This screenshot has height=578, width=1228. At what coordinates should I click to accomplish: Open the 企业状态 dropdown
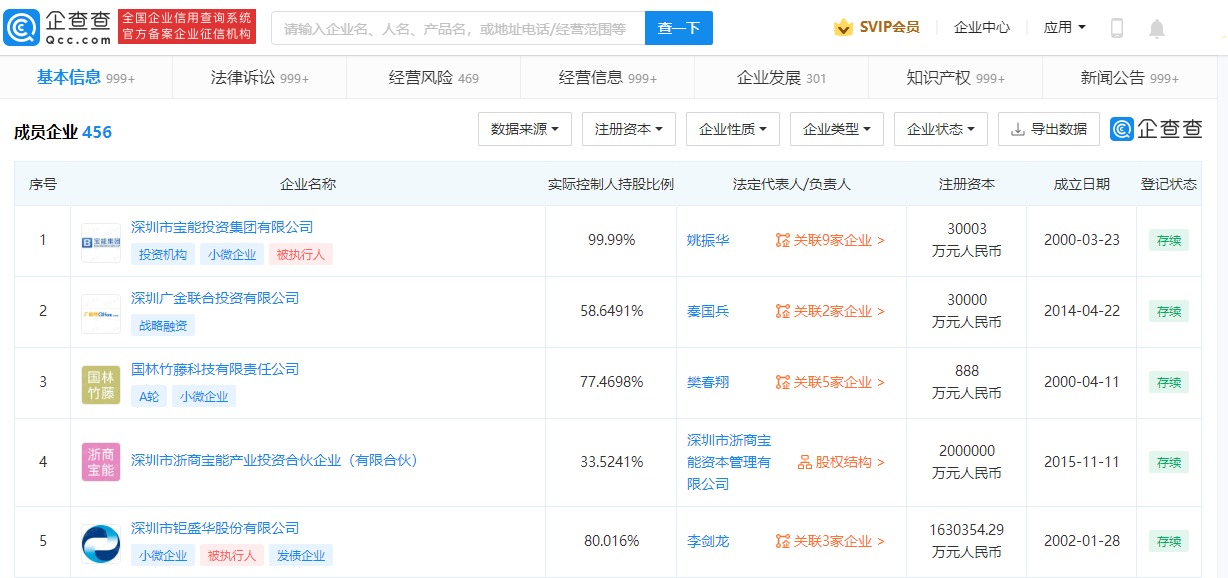click(941, 129)
